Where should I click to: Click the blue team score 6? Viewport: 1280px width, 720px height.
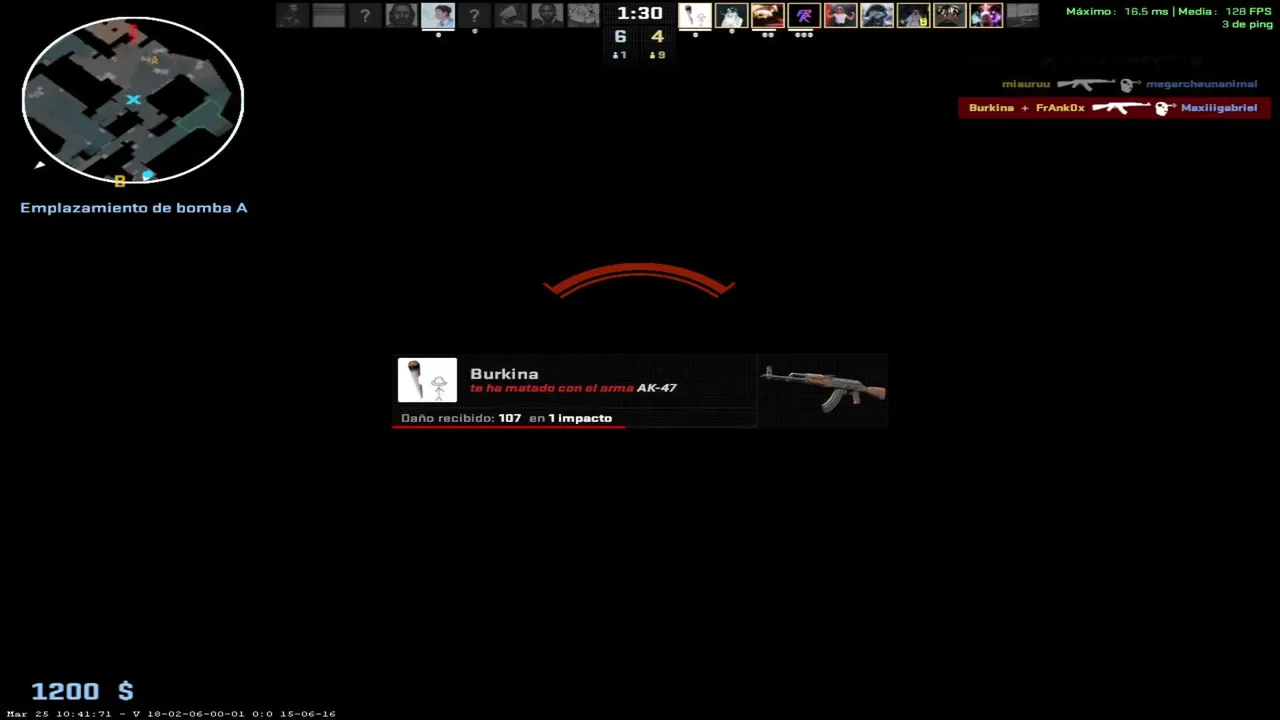coord(620,37)
